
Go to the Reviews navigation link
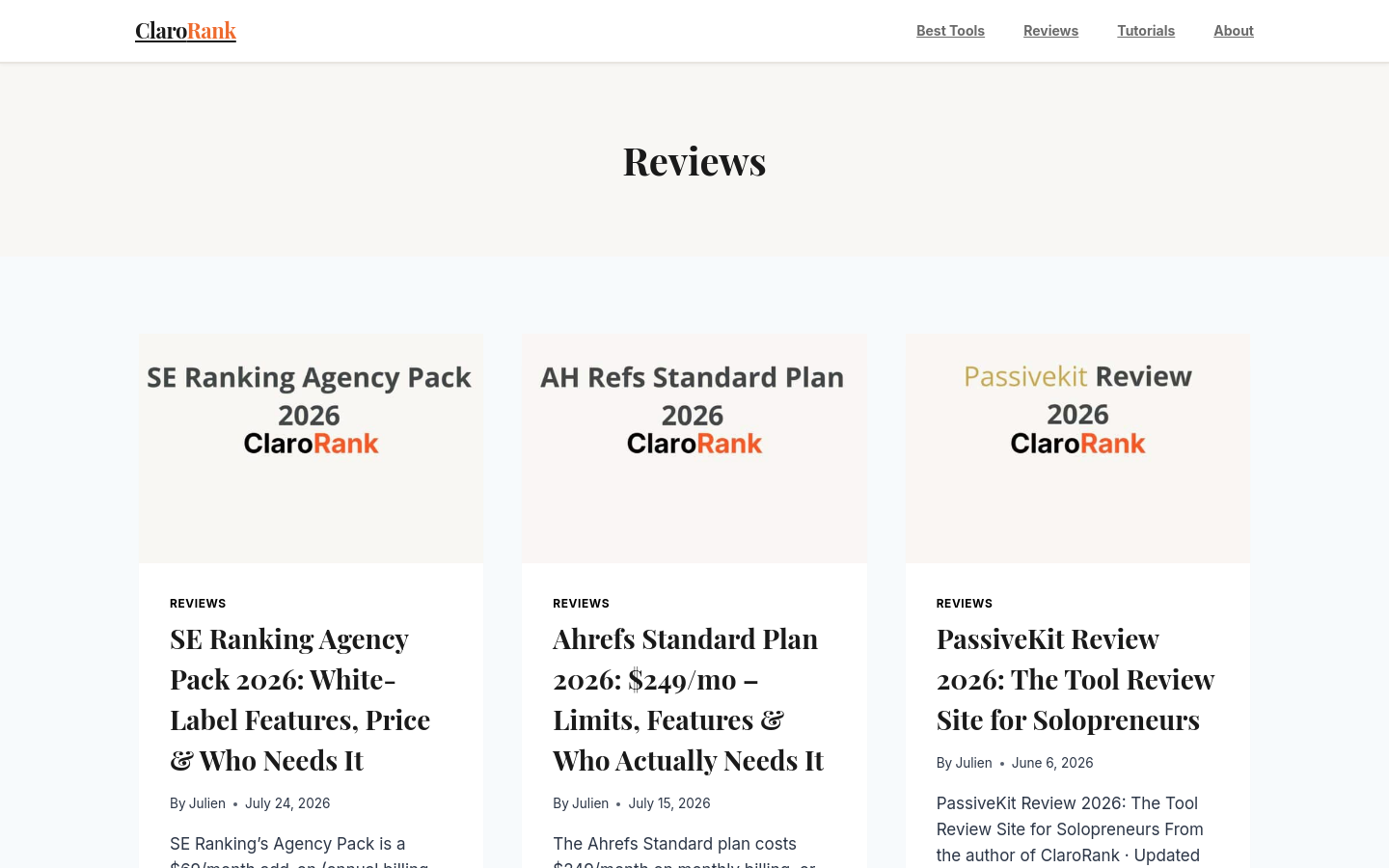tap(1050, 31)
